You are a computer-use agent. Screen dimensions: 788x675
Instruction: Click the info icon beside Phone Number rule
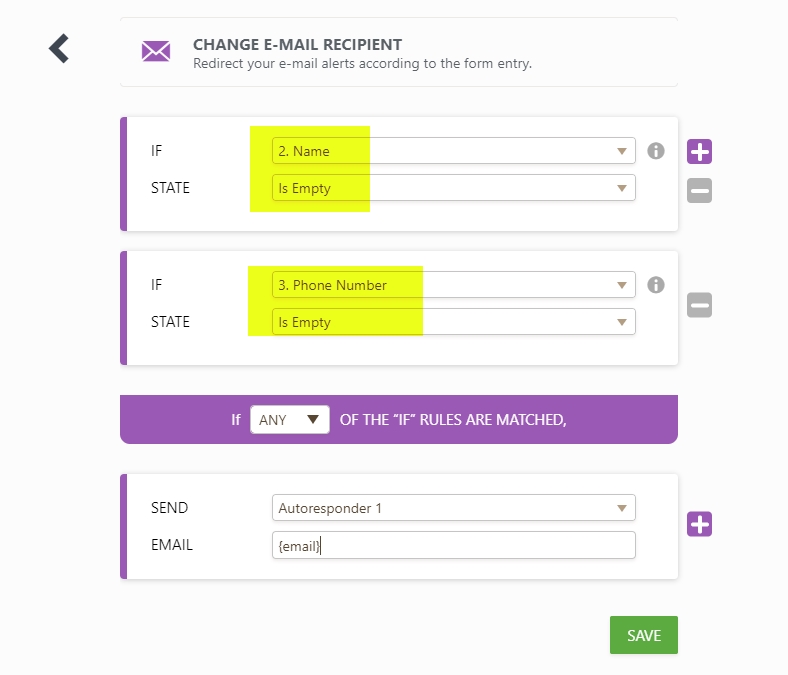coord(656,285)
